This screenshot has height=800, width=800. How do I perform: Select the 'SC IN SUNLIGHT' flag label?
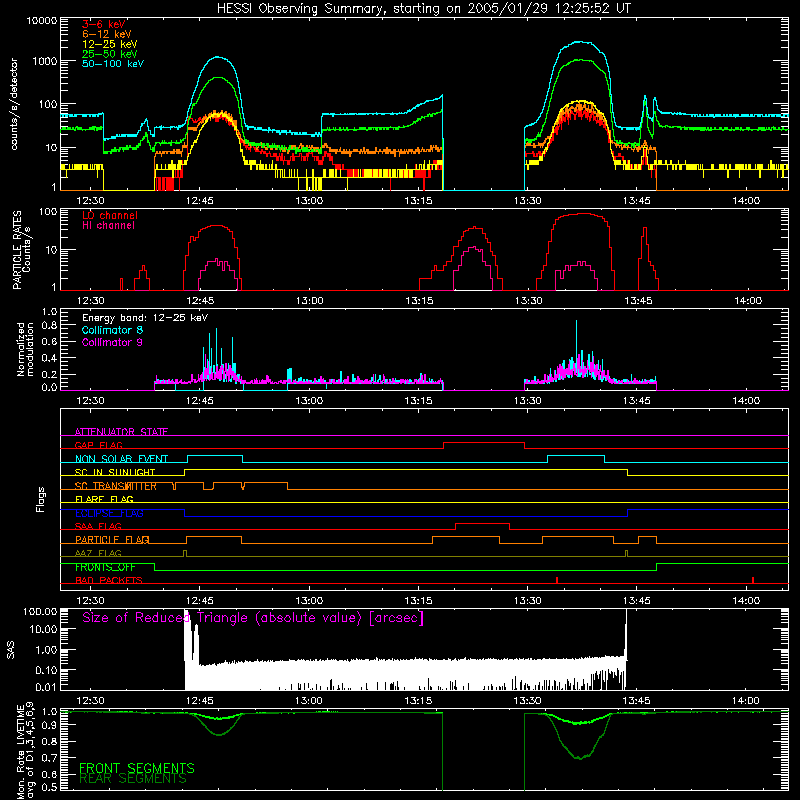pyautogui.click(x=115, y=472)
